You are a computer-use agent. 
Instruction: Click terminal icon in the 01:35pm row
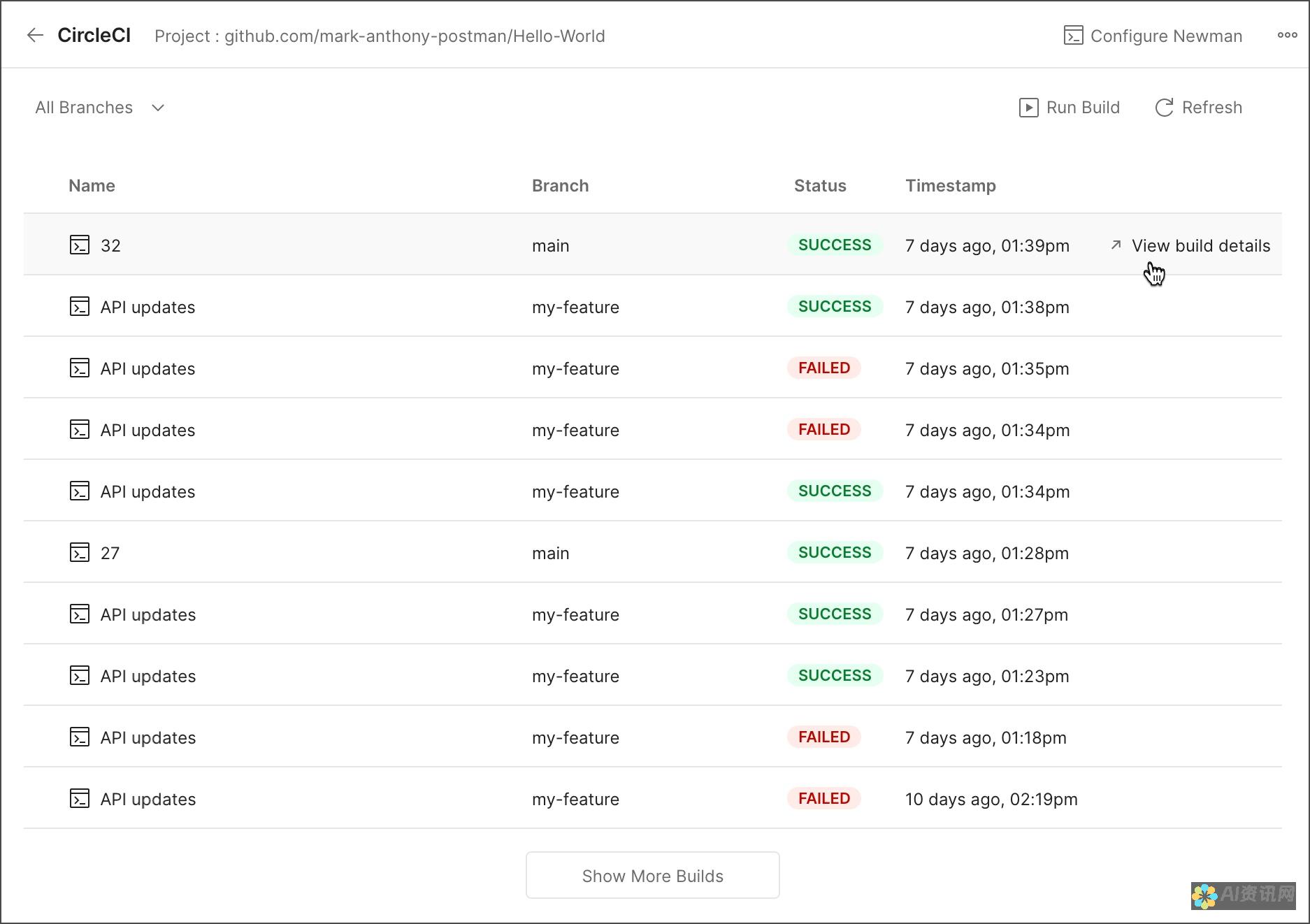80,368
